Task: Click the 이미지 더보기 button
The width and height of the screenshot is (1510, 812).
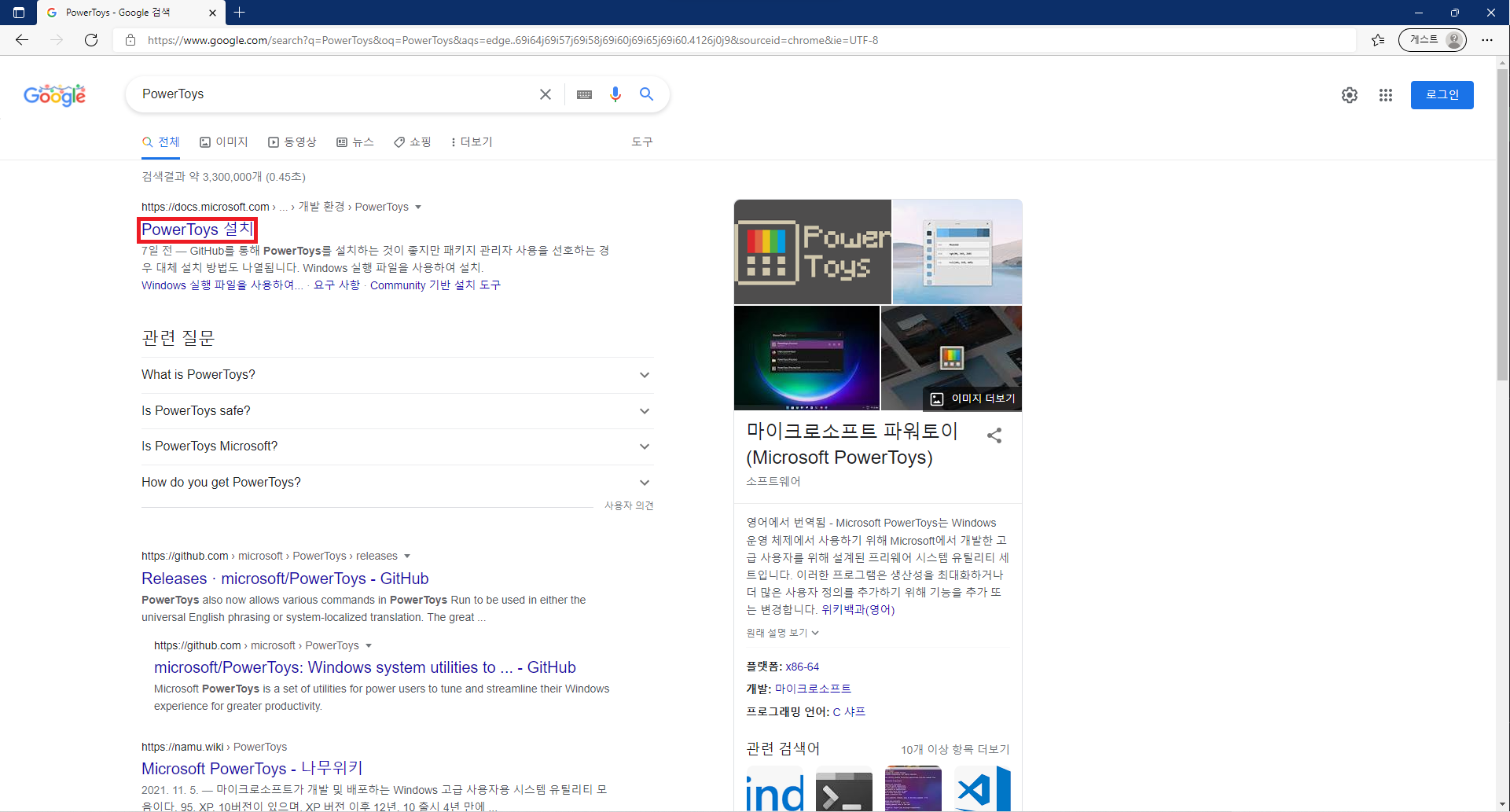Action: [972, 399]
